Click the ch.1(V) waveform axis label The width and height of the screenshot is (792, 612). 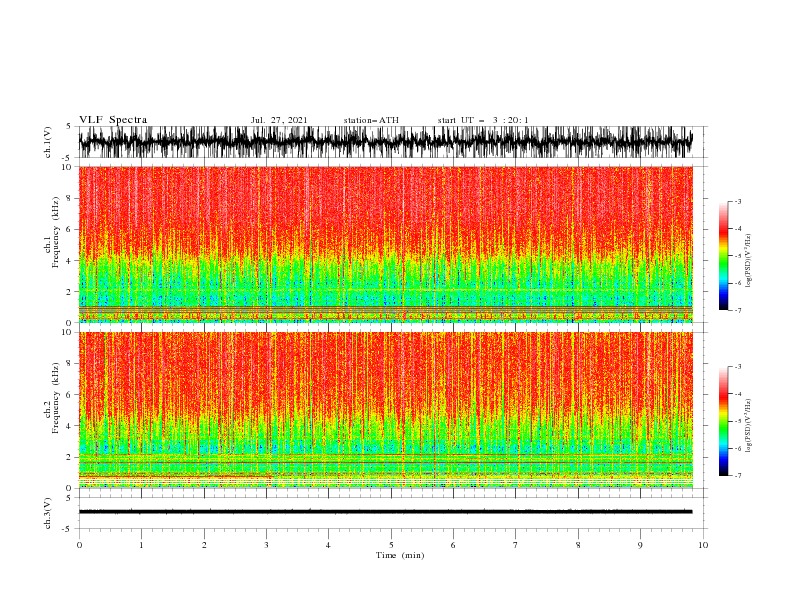47,142
